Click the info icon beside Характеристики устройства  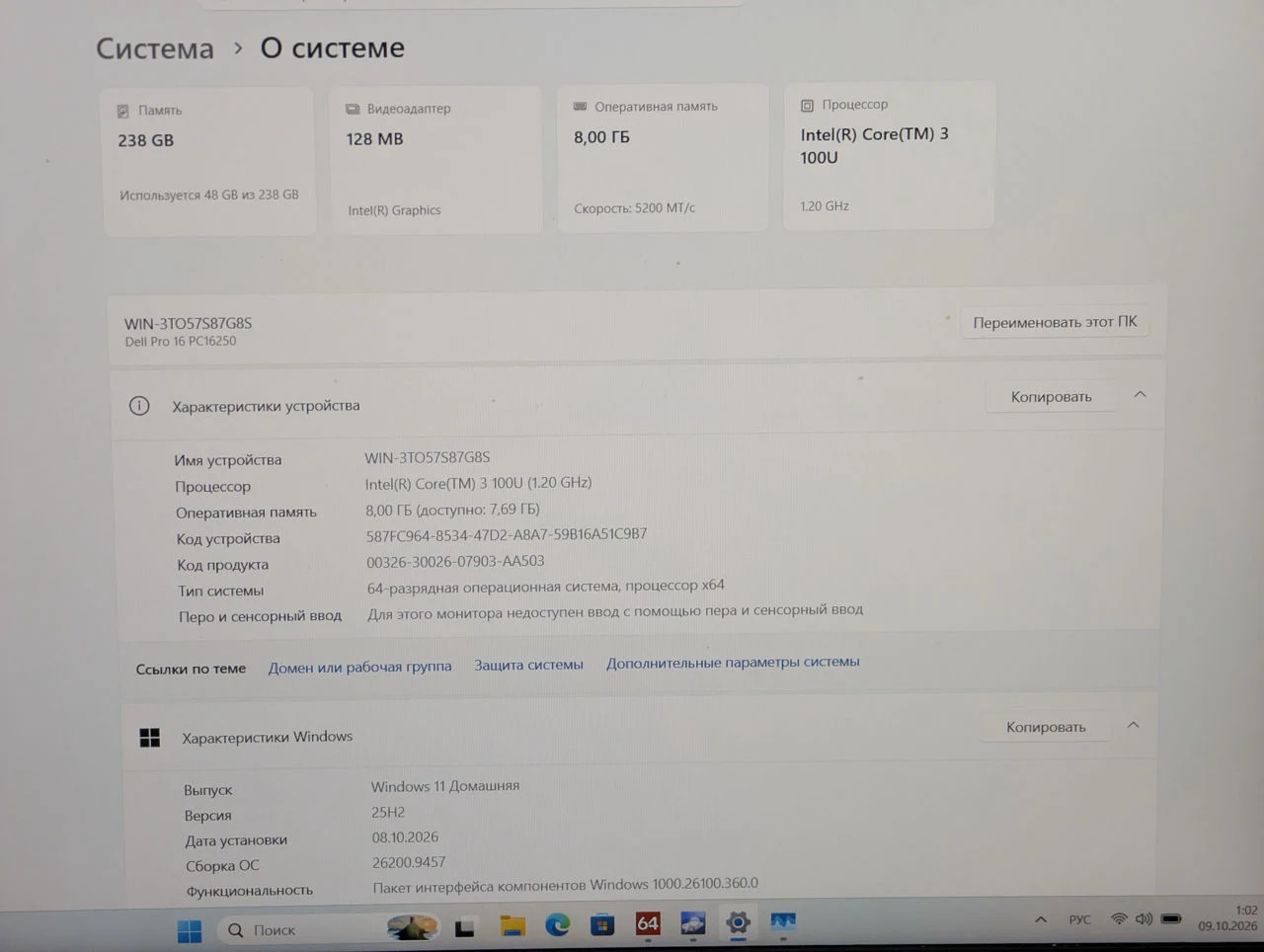[x=139, y=406]
